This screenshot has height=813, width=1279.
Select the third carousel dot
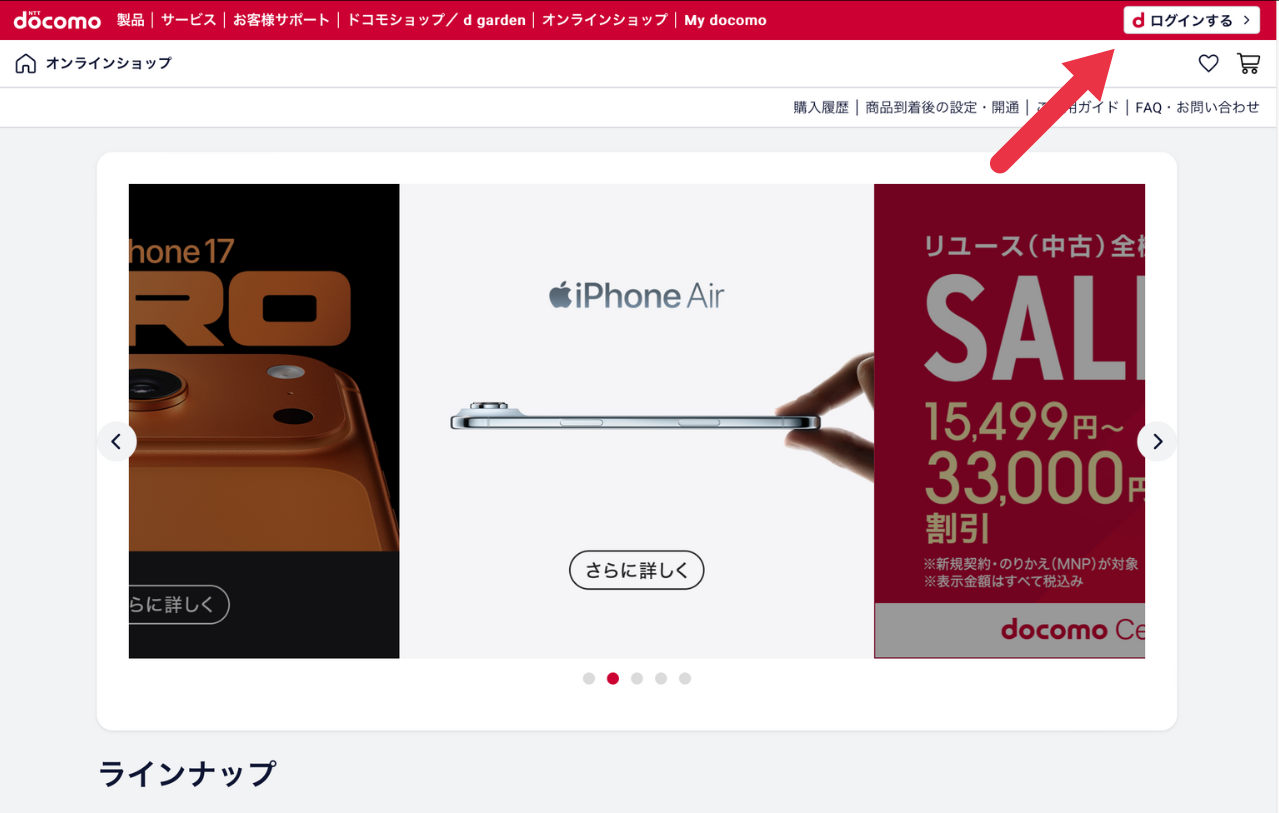coord(637,678)
